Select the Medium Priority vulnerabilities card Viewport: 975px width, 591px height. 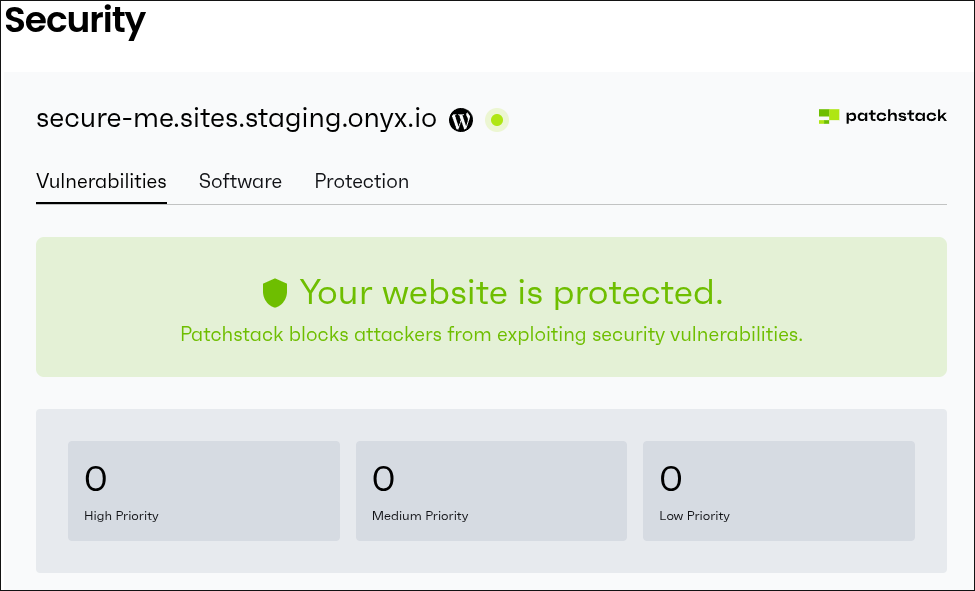491,491
